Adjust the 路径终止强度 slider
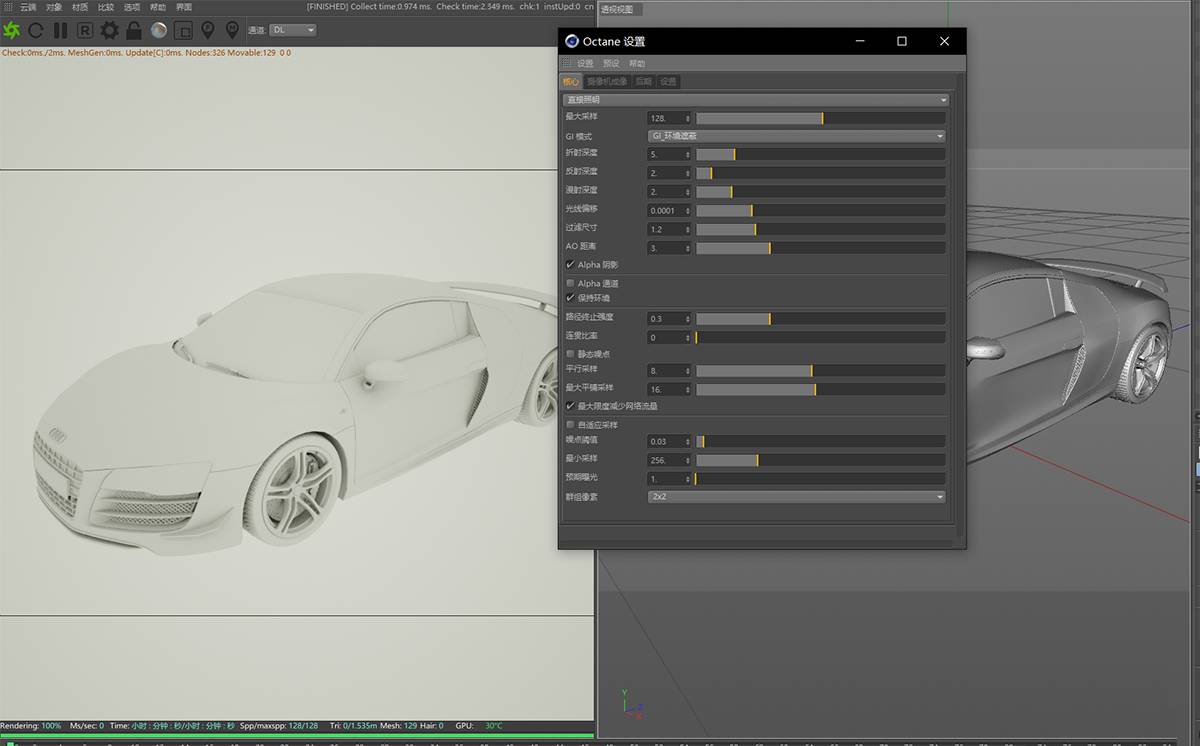This screenshot has height=746, width=1200. coord(821,318)
